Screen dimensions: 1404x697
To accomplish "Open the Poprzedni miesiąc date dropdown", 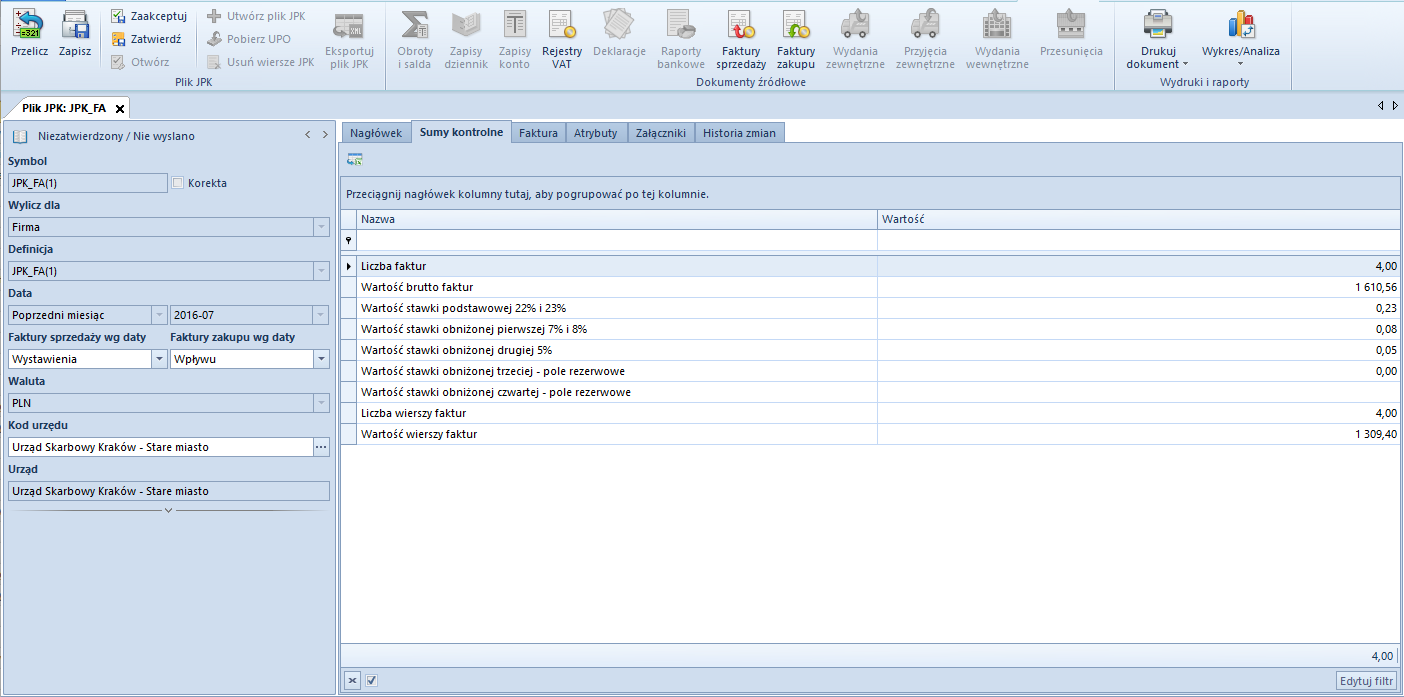I will tap(159, 315).
